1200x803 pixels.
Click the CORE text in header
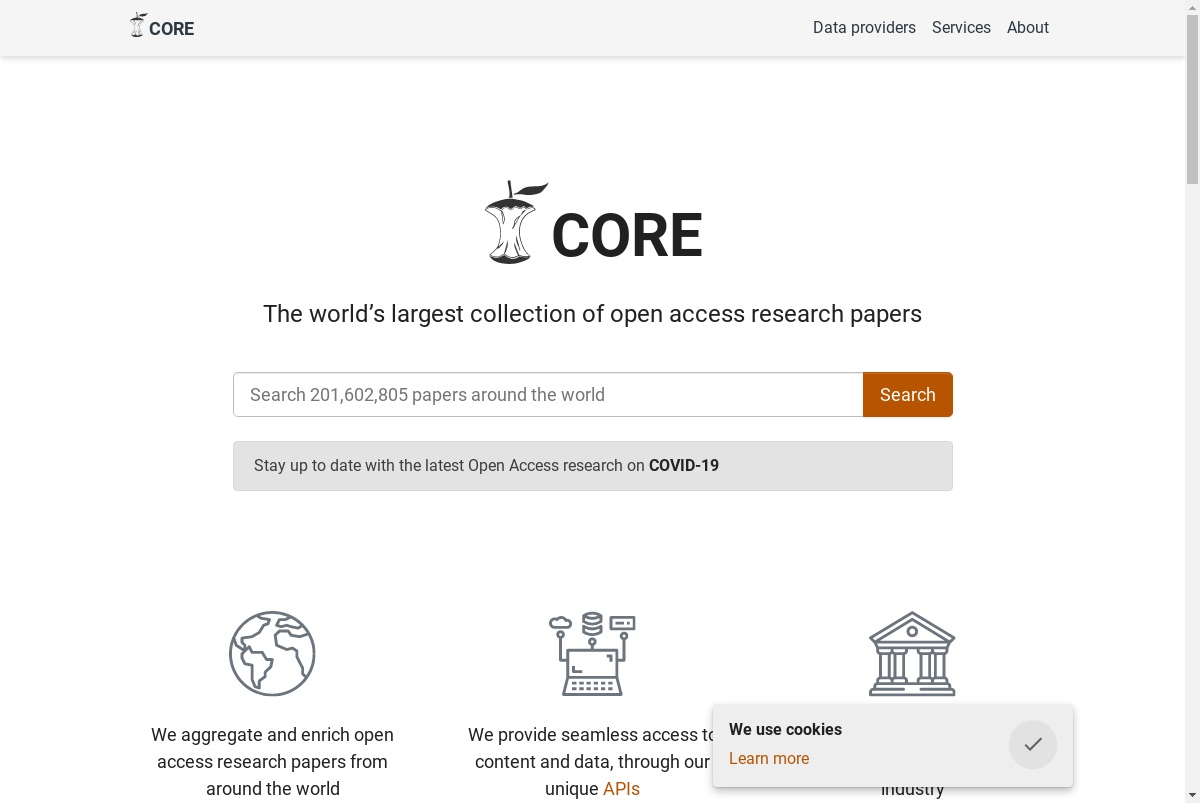[172, 29]
